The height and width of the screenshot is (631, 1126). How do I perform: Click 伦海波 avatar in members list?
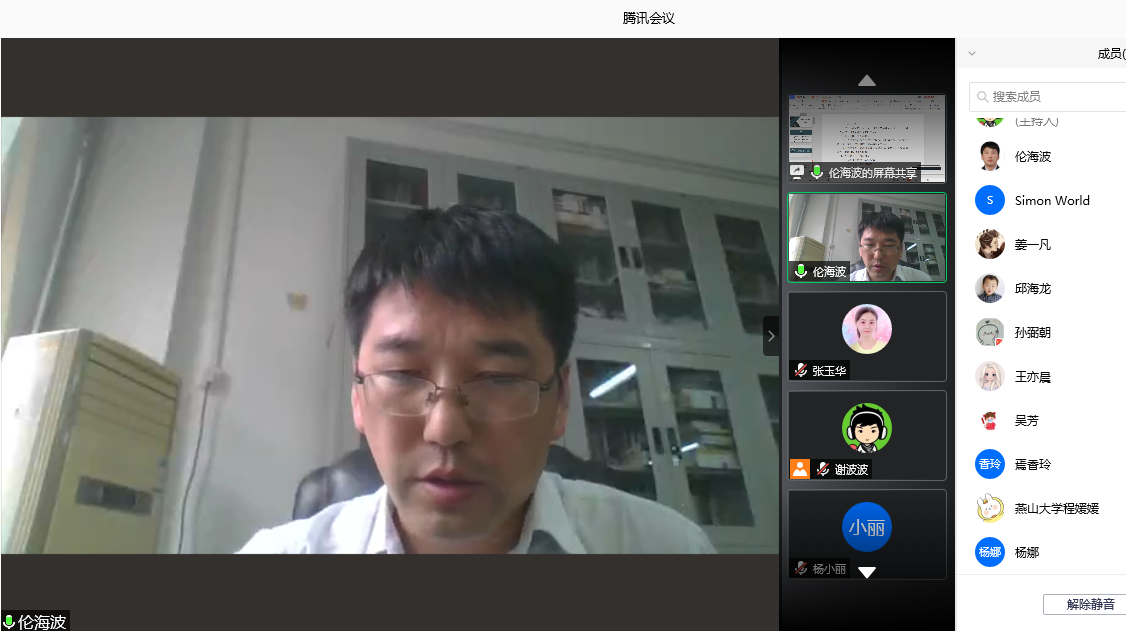click(990, 156)
